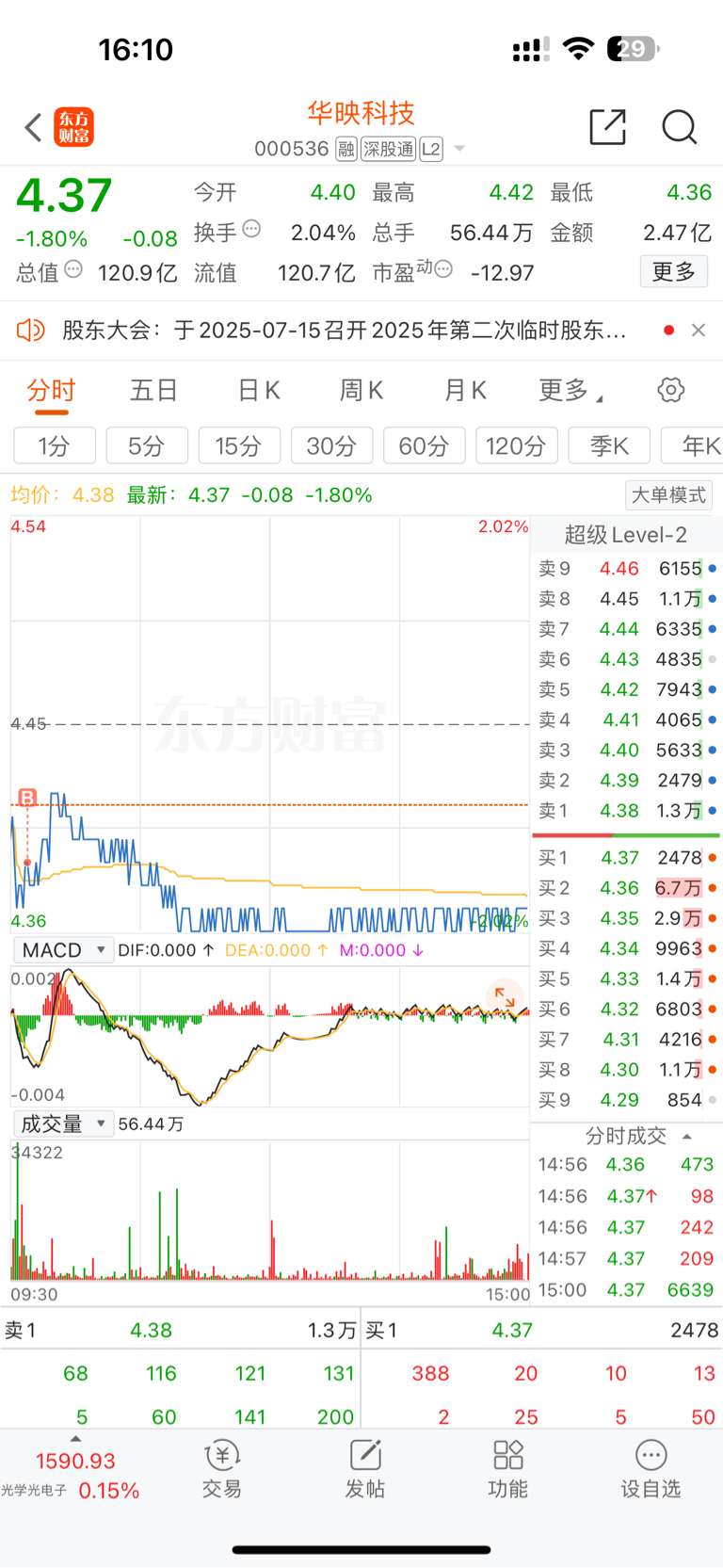Open info bubble next to 换手
Viewport: 723px width, 1568px height.
click(x=251, y=229)
